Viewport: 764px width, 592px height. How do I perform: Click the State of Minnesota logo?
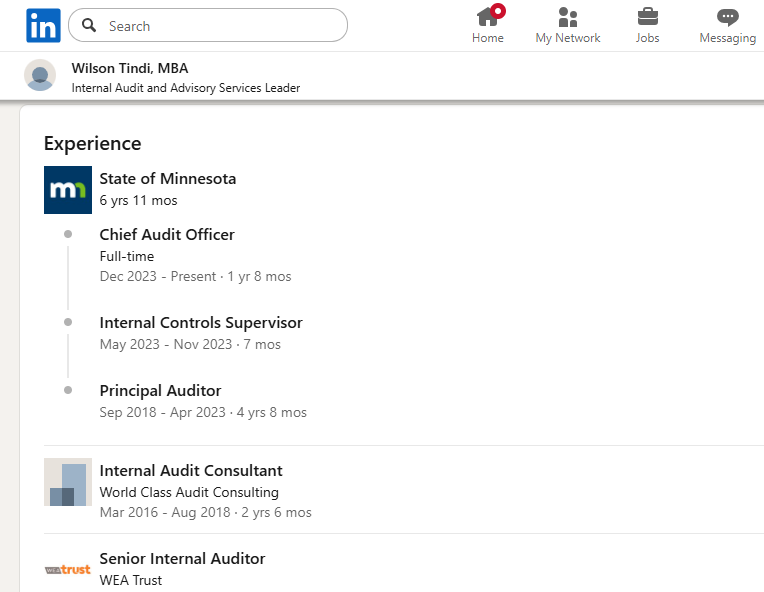click(x=68, y=190)
